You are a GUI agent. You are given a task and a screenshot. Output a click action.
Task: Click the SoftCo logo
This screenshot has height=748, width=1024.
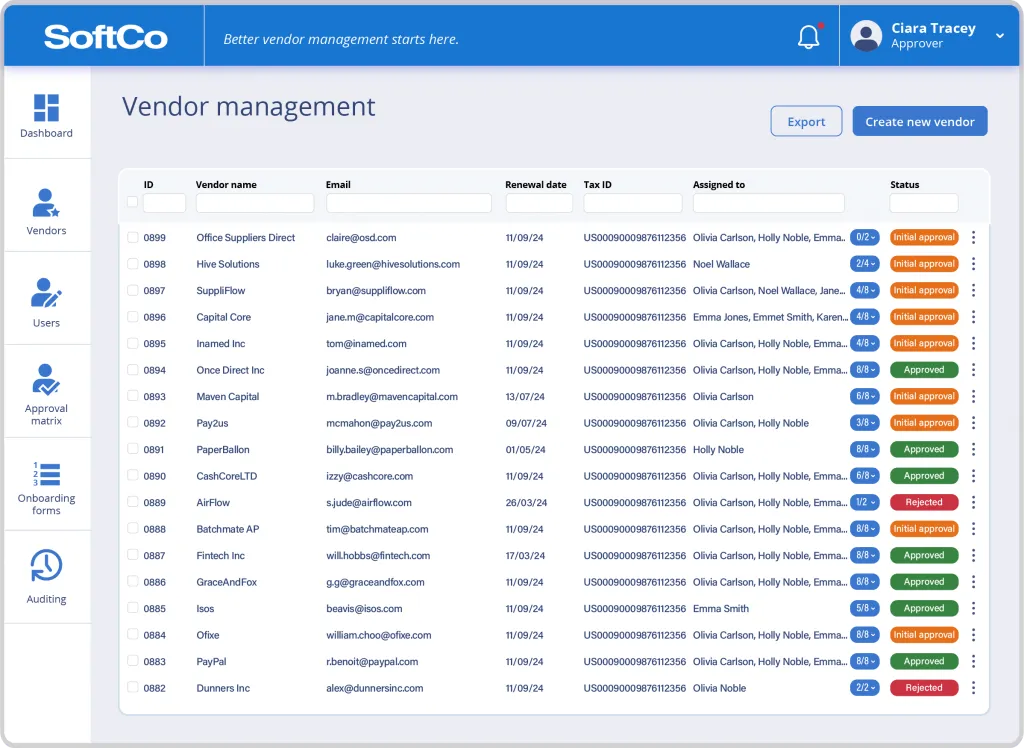(x=105, y=37)
